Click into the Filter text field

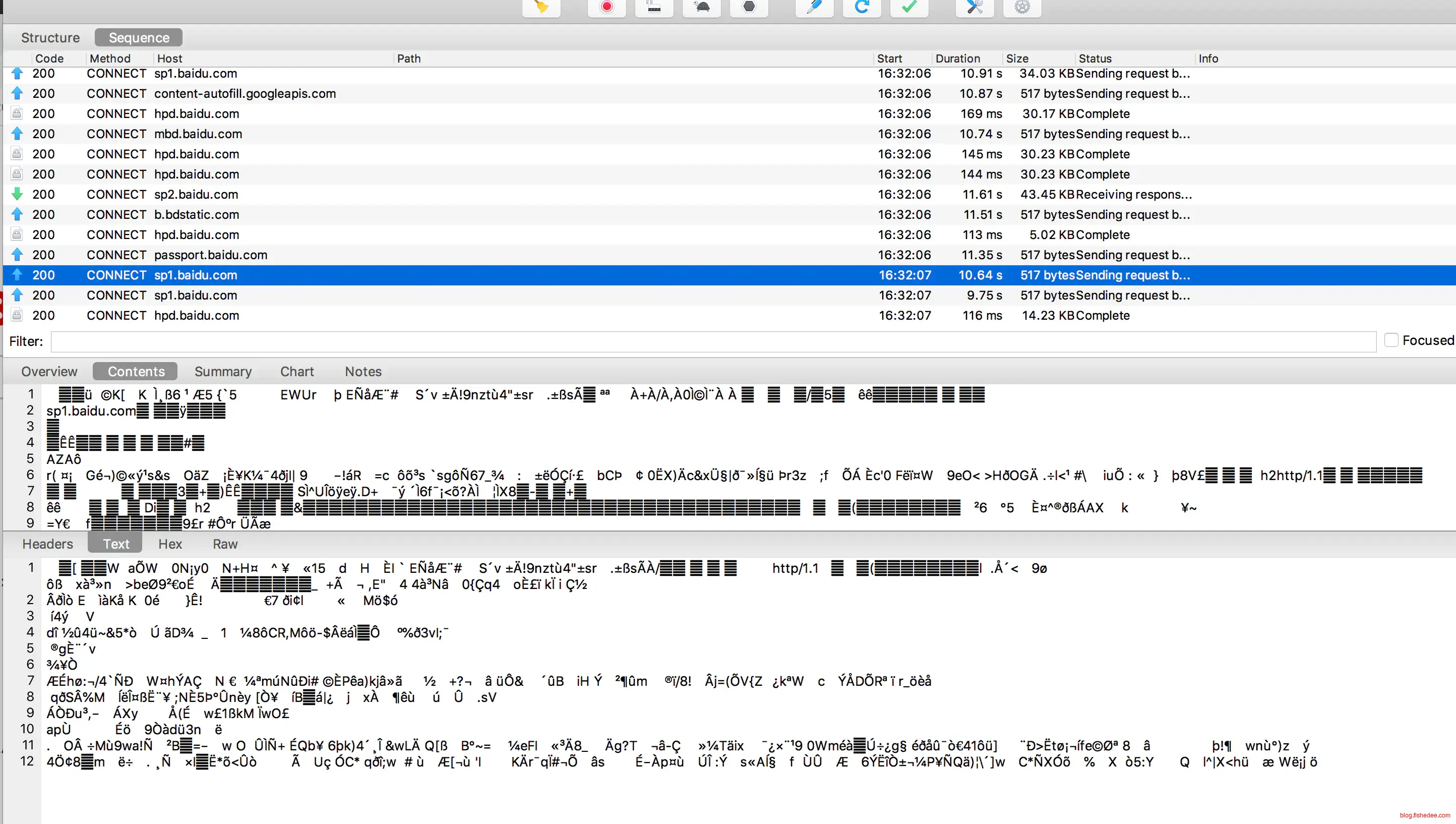point(713,341)
